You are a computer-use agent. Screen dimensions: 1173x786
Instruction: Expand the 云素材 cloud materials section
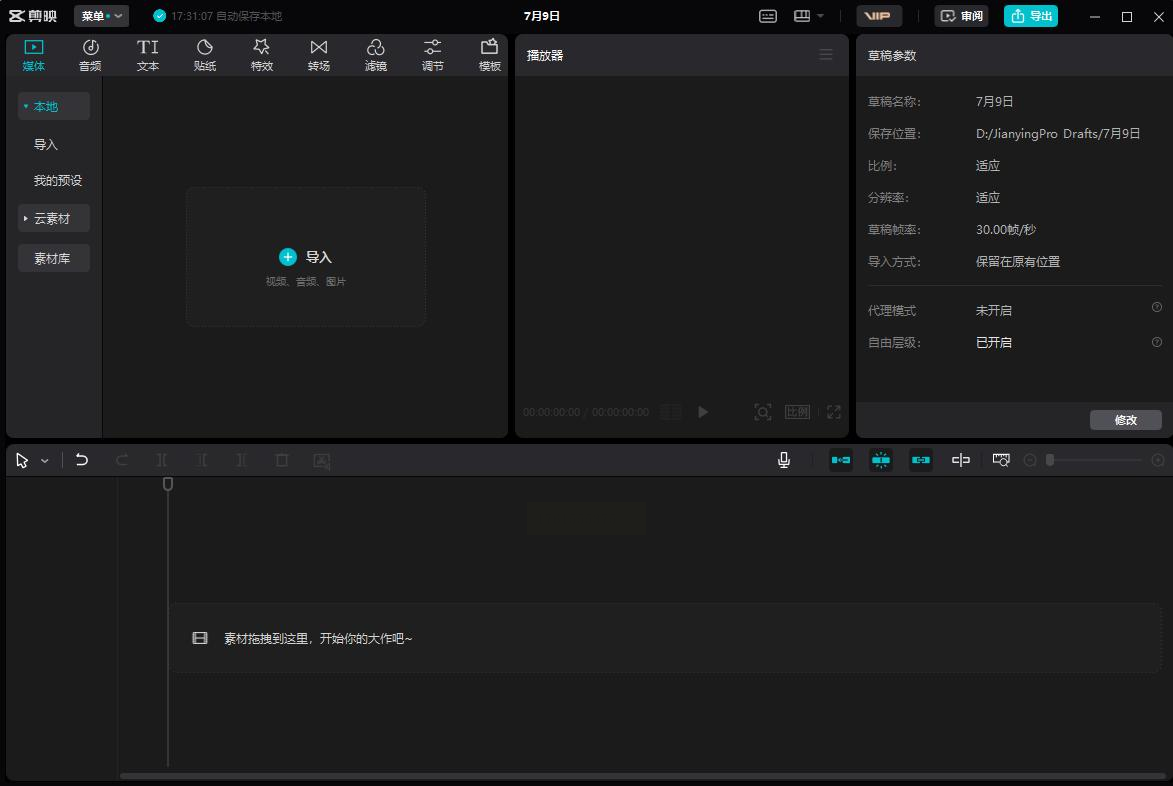tap(53, 218)
